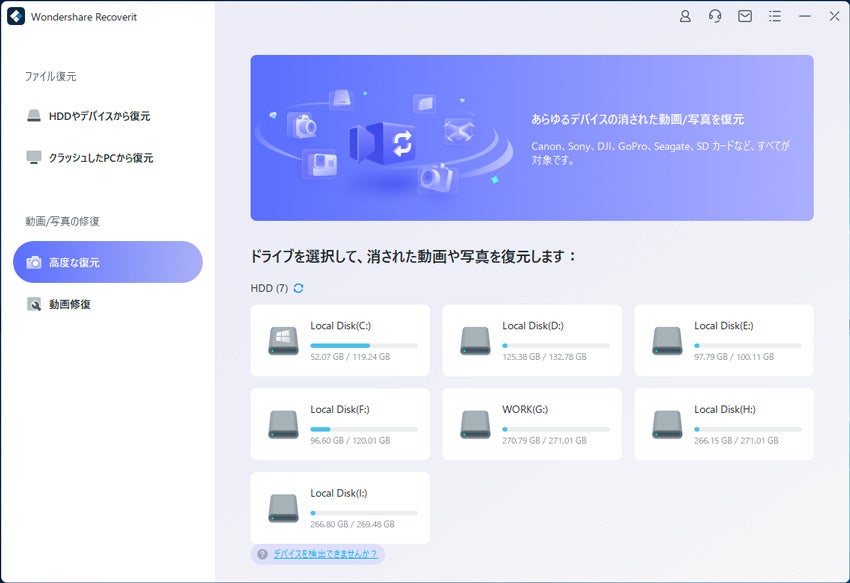Click the 動画/写真の修復 section heading
The width and height of the screenshot is (850, 583).
[62, 221]
